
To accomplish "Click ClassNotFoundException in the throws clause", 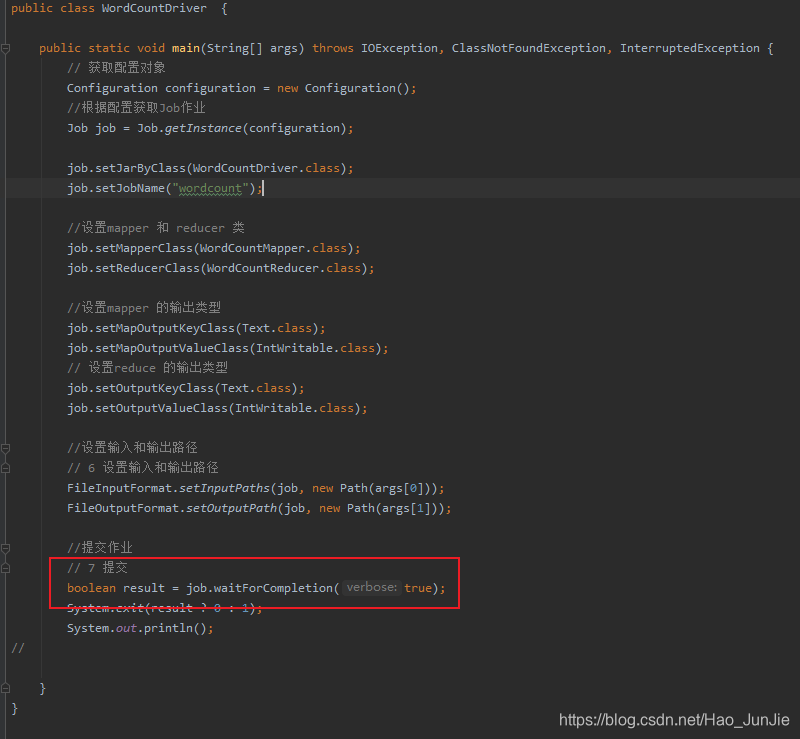I will 529,48.
